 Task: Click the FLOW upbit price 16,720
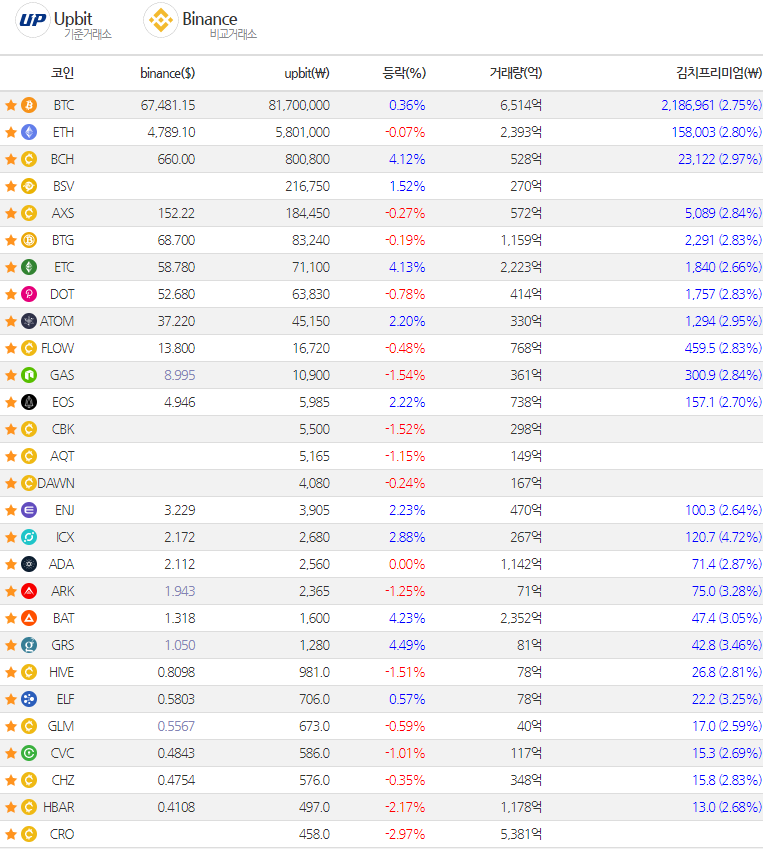[x=311, y=348]
